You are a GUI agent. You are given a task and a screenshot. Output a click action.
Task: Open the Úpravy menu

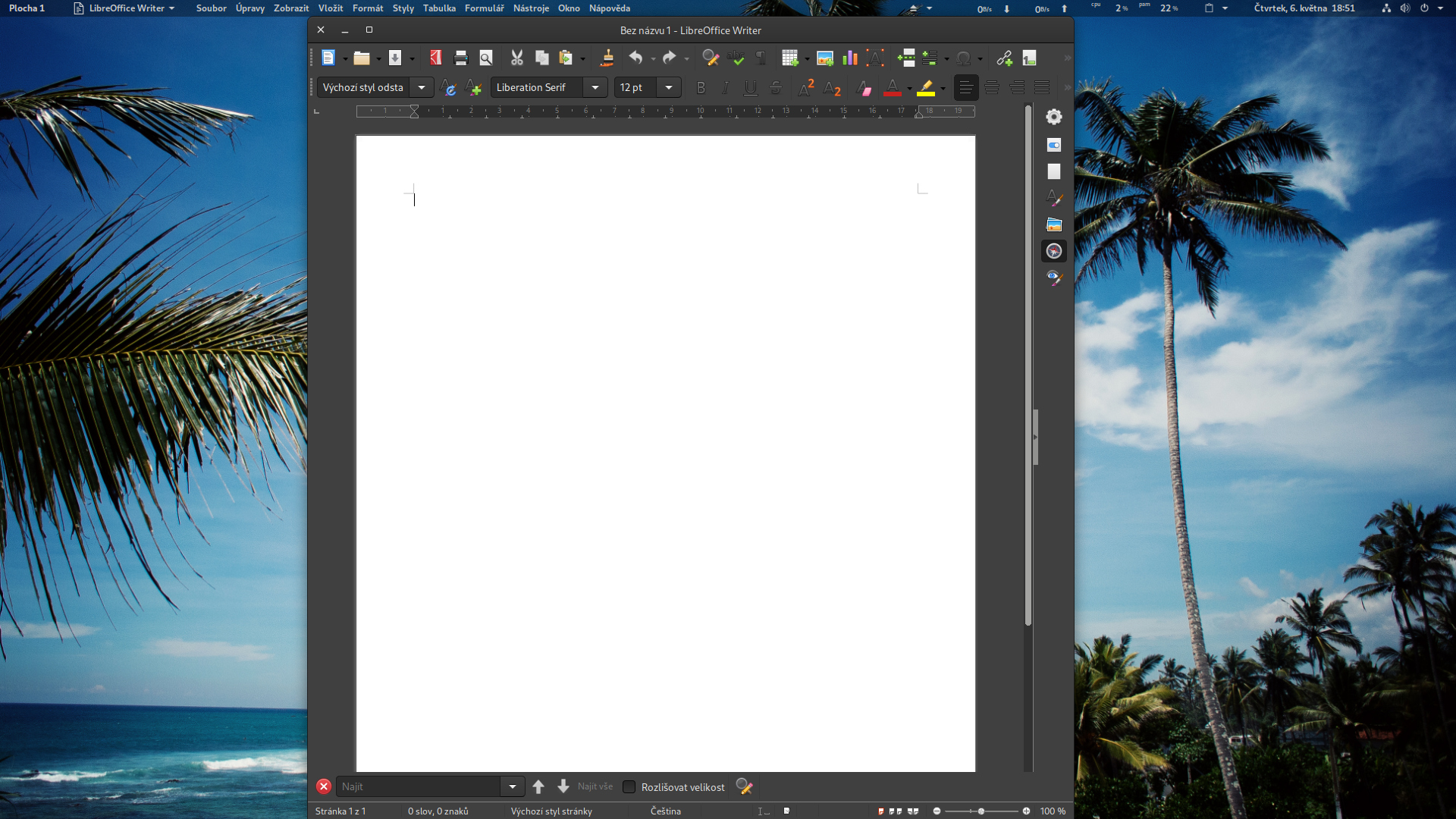(x=250, y=8)
